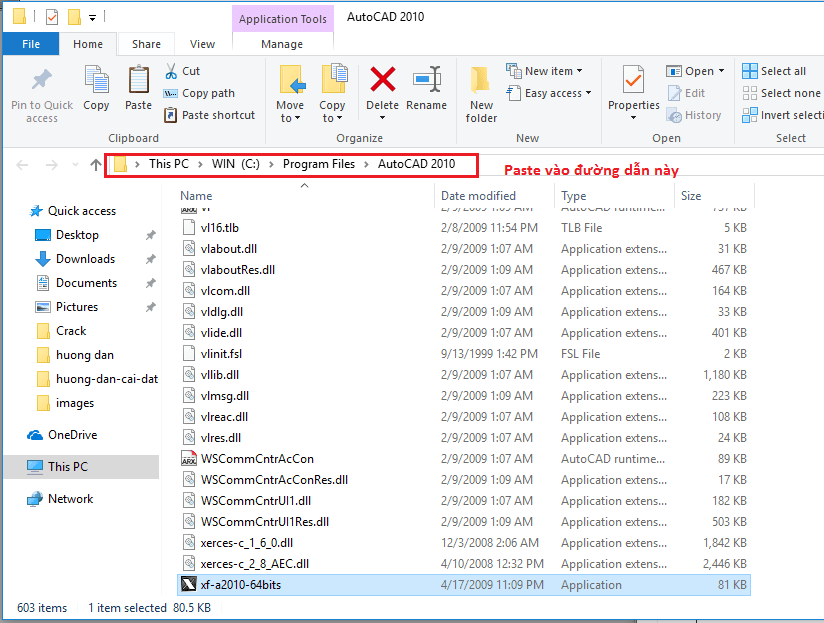Open the recent locations dropdown arrow
Screen dimensions: 824x623
click(75, 165)
